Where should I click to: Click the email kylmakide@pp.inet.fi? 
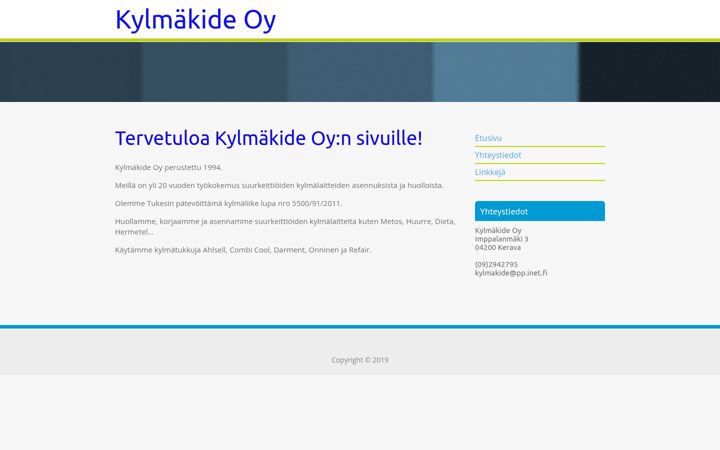click(511, 273)
